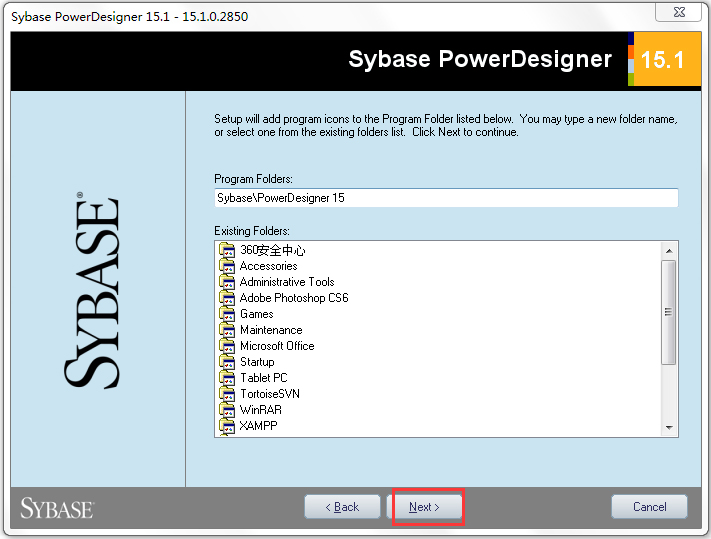Click the Program Folders text field
711x539 pixels.
446,198
